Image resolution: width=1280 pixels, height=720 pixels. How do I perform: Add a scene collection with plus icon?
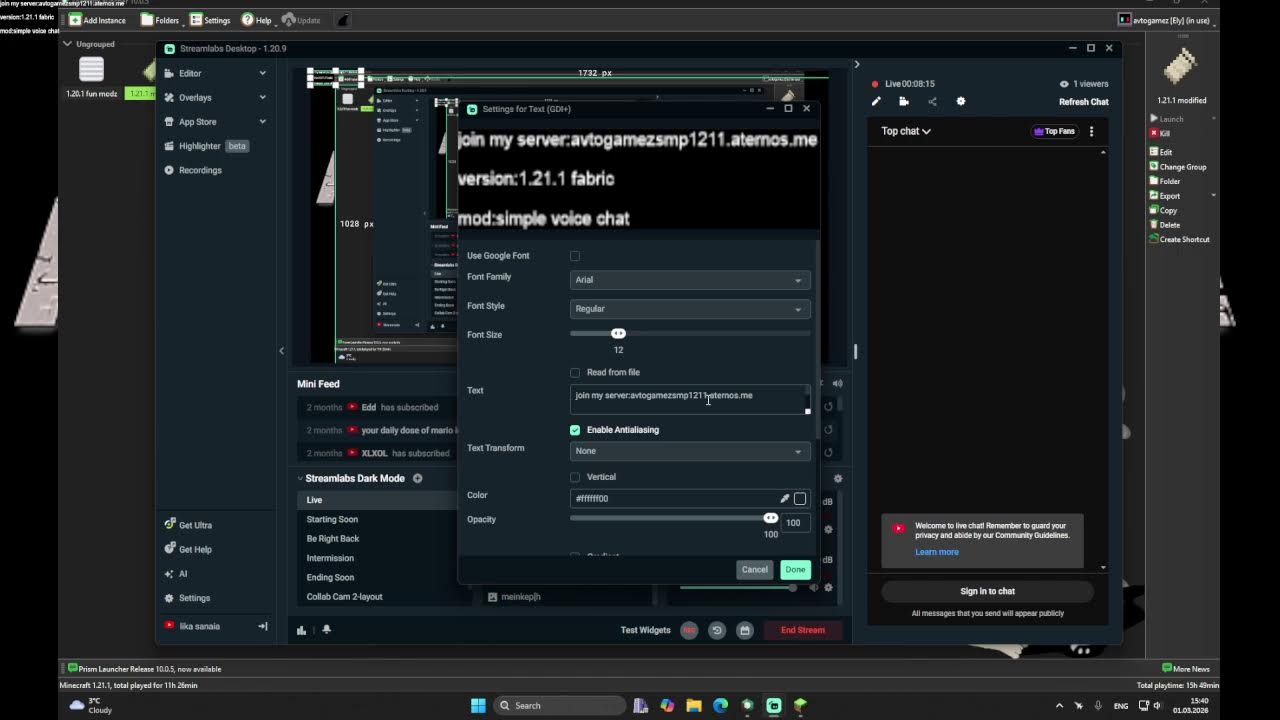pos(418,478)
